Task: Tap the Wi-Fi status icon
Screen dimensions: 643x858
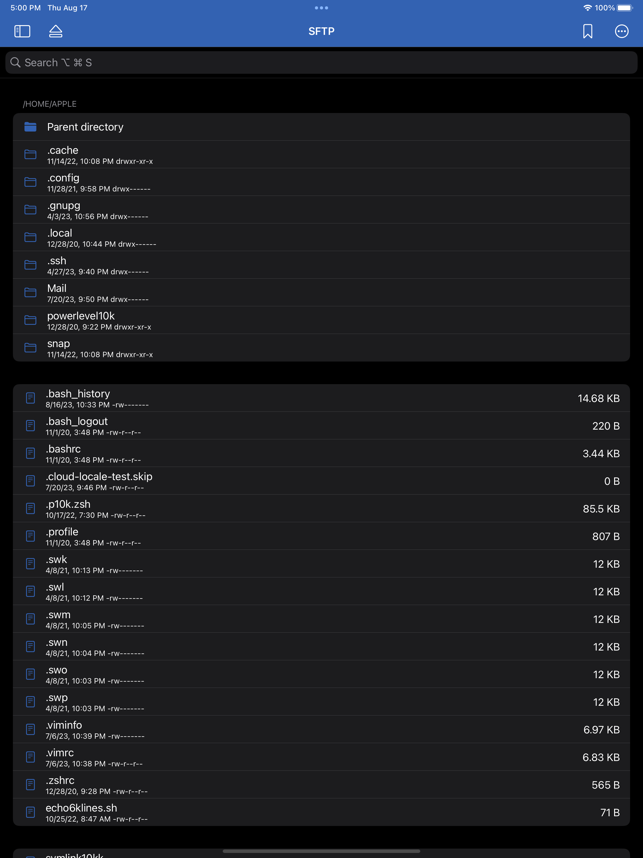Action: click(x=588, y=8)
